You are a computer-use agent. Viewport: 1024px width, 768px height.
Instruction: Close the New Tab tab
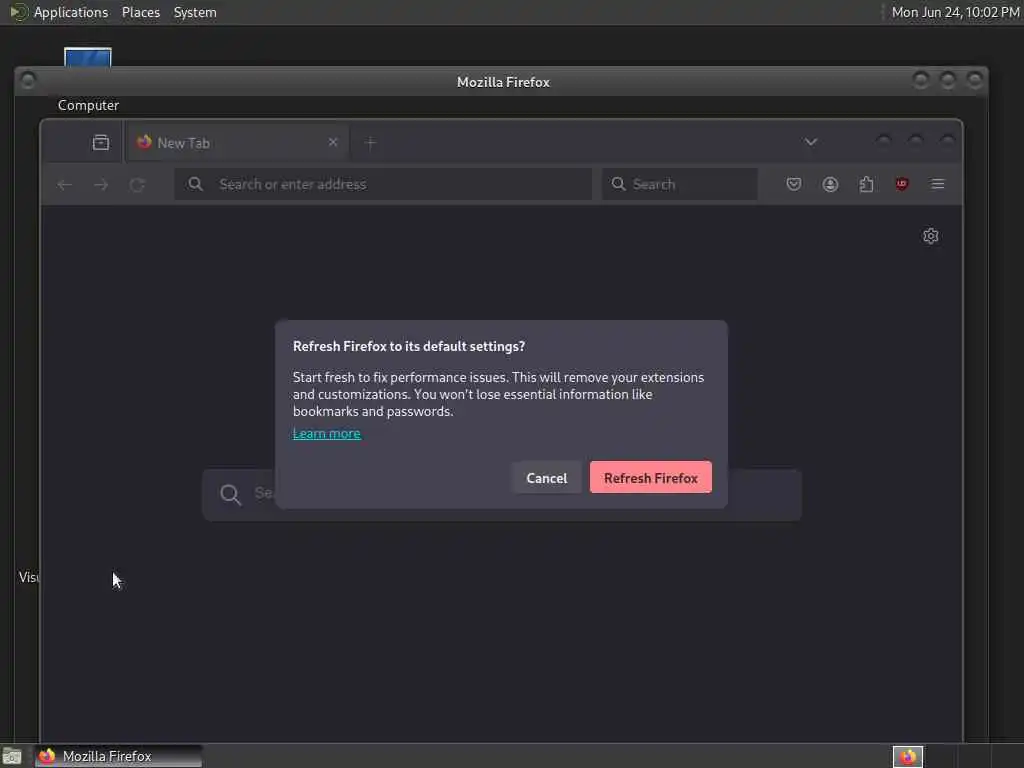pos(333,142)
